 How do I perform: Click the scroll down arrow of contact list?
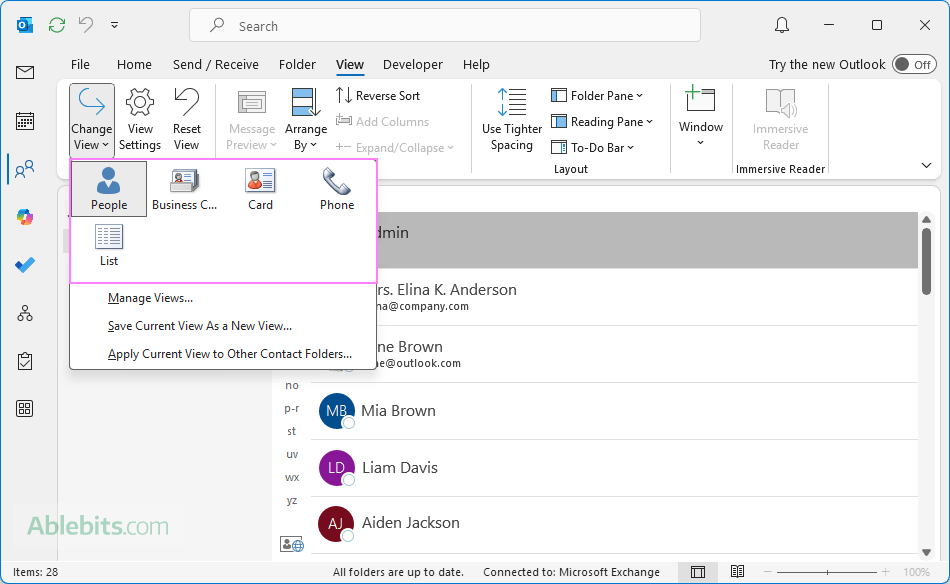(x=926, y=552)
